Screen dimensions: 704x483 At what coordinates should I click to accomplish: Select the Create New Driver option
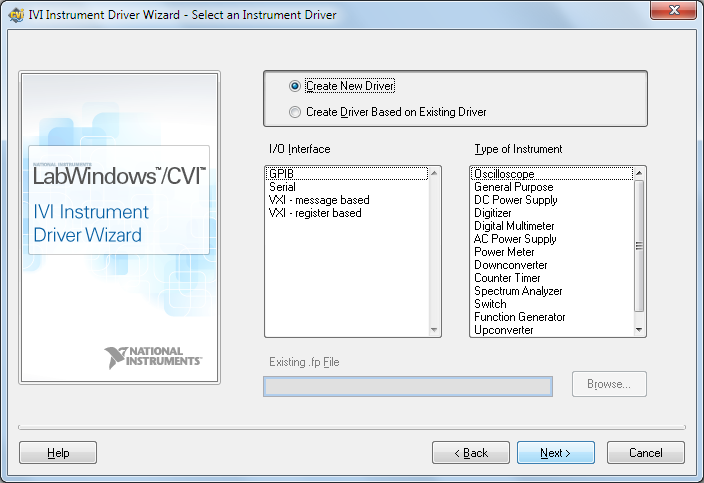(x=295, y=86)
